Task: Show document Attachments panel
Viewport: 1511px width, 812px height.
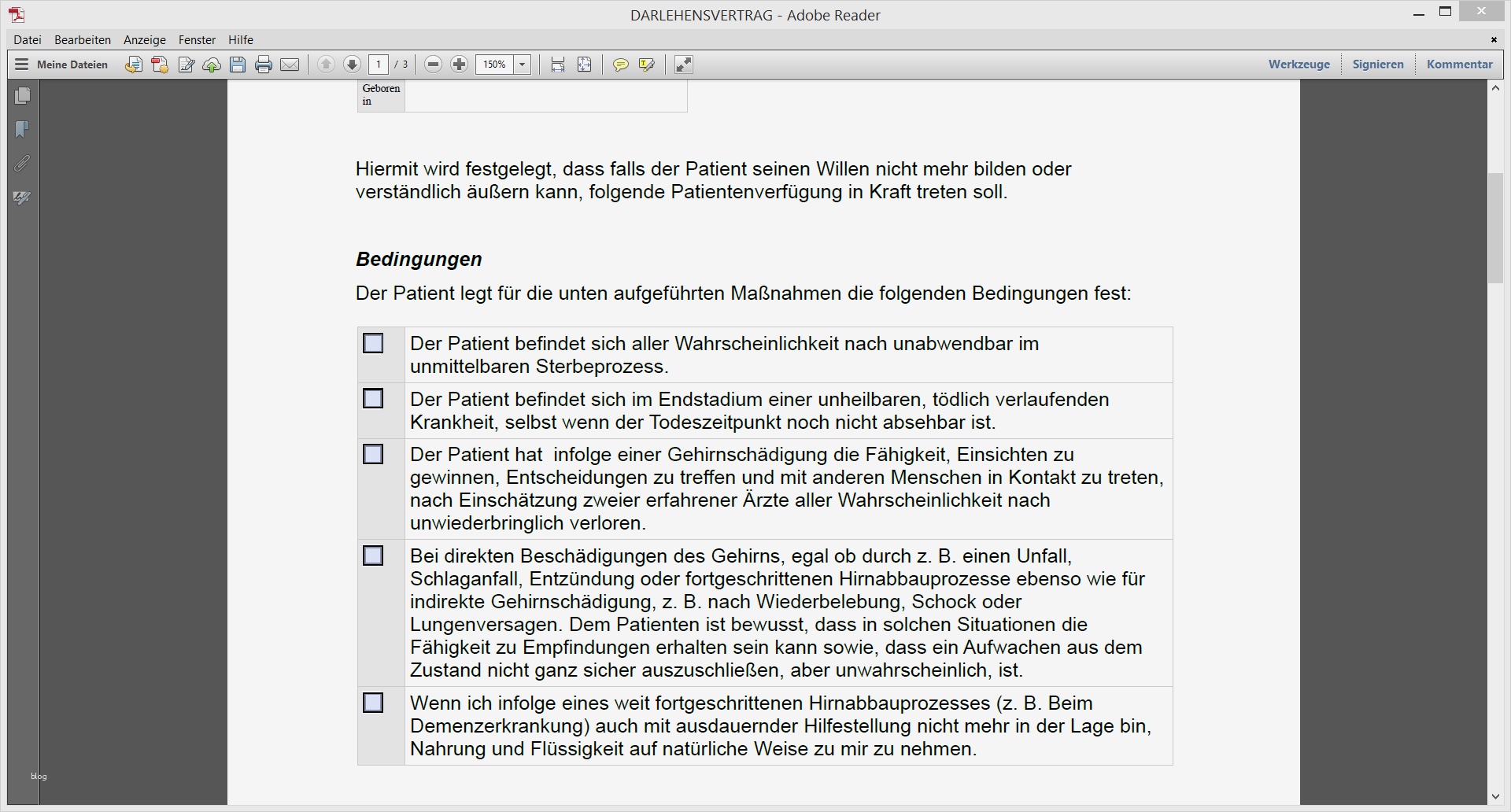Action: coord(23,163)
